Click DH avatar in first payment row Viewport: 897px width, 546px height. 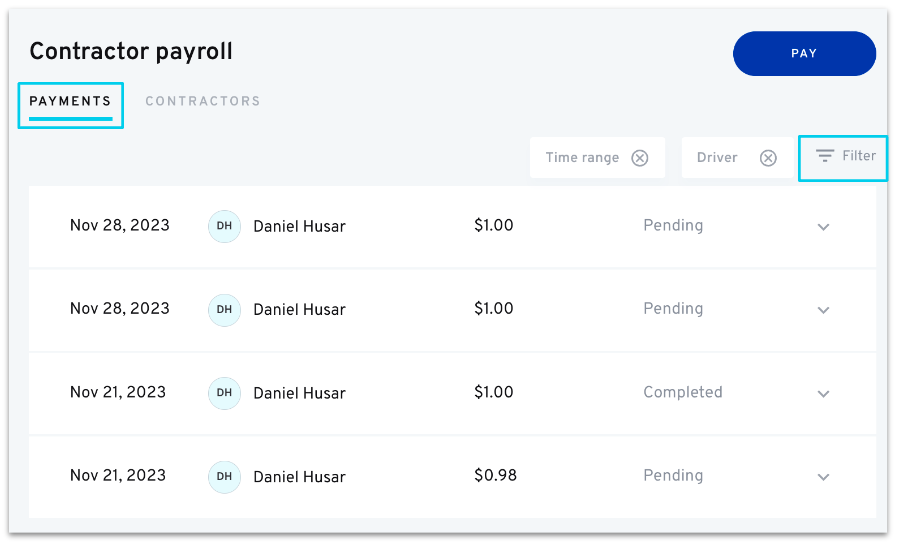pos(224,226)
